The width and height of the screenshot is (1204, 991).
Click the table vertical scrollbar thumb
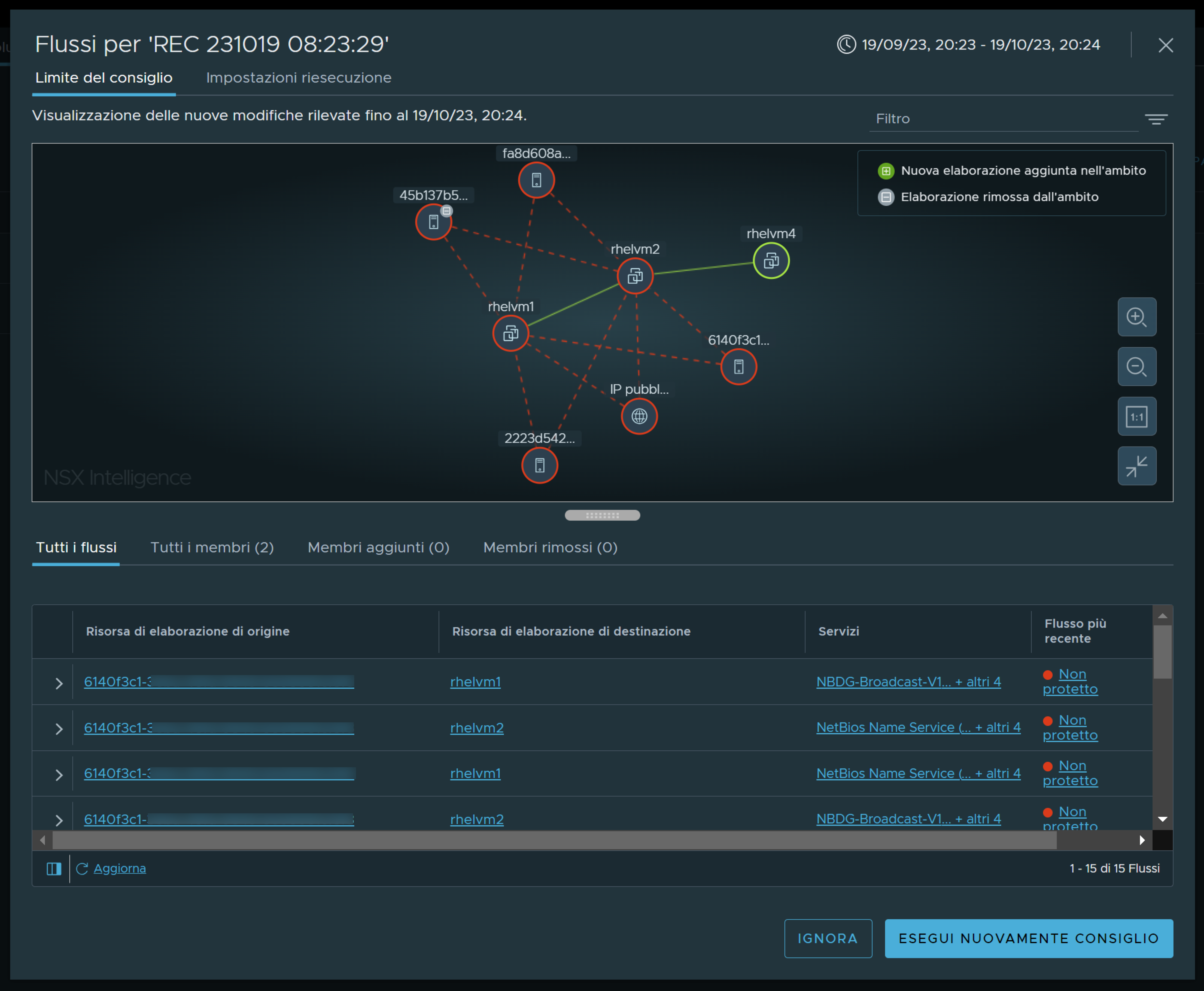click(x=1162, y=652)
